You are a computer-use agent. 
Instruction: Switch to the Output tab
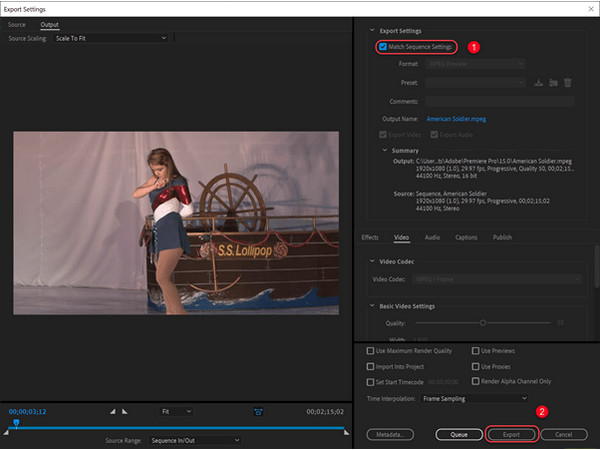point(49,24)
